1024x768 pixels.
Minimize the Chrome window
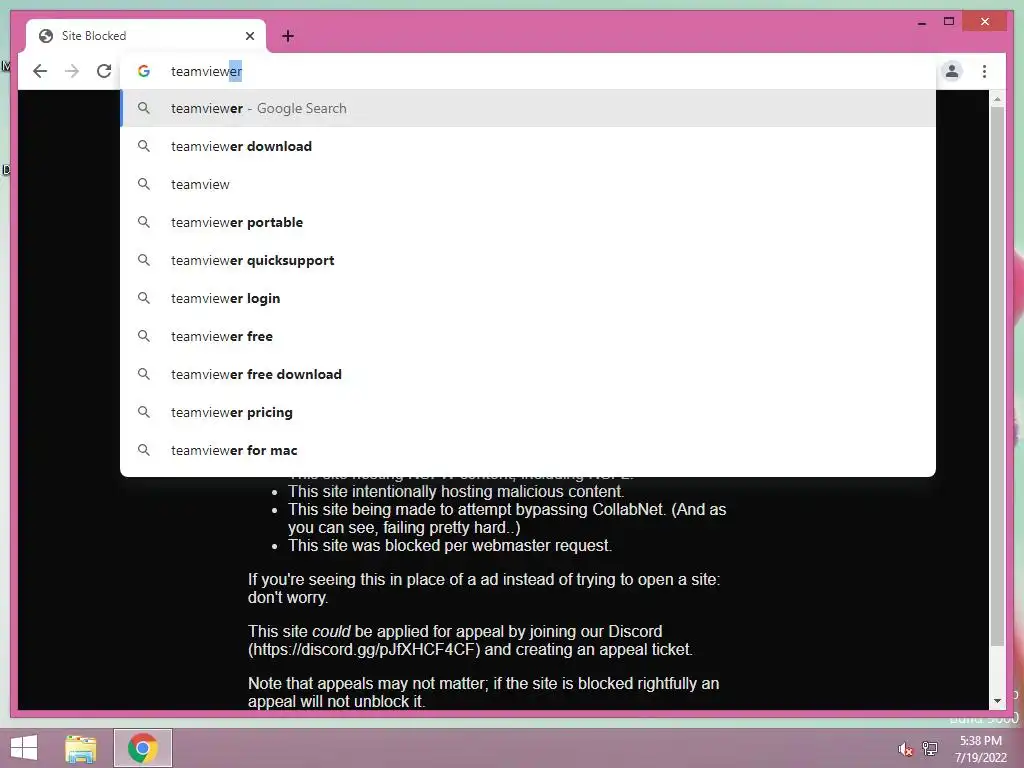(921, 22)
